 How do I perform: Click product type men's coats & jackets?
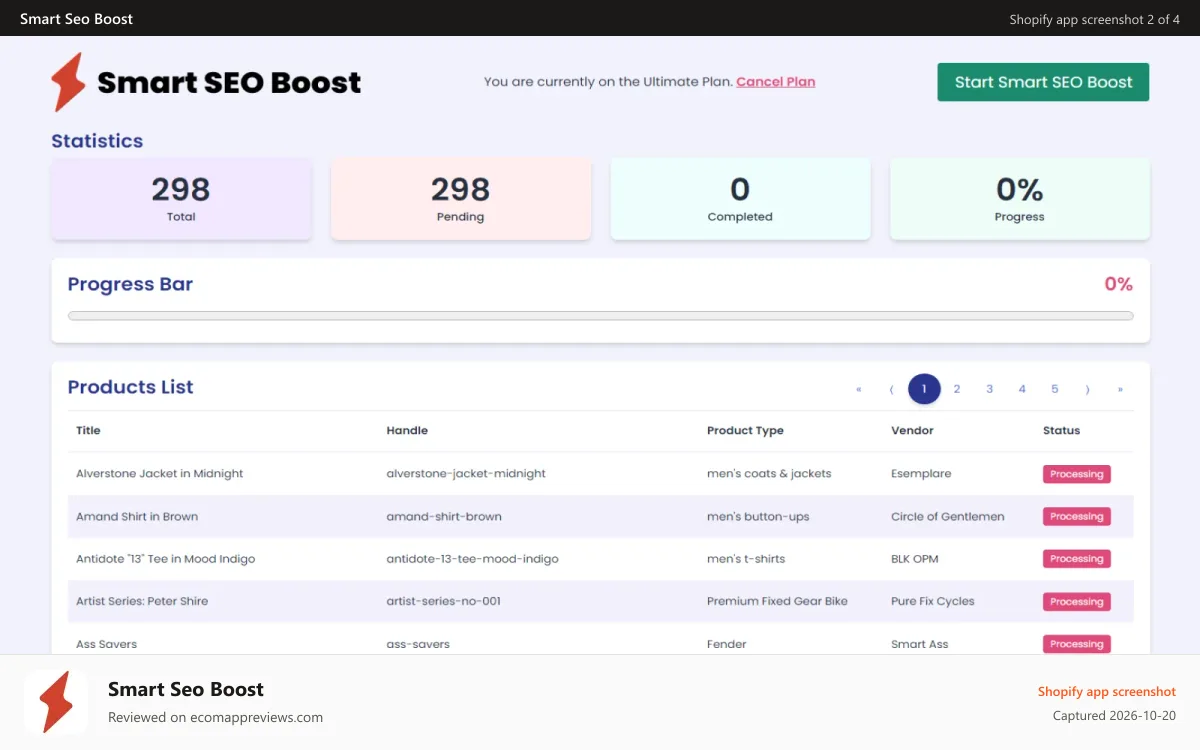[x=769, y=473]
